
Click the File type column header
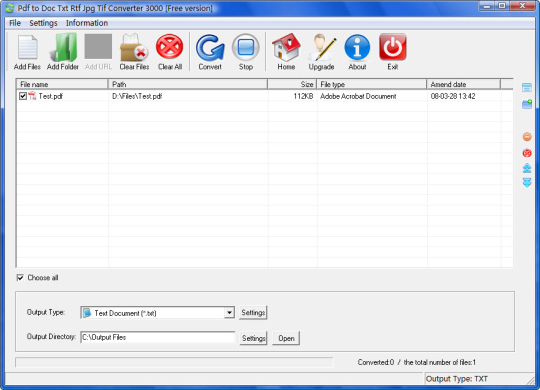click(372, 84)
